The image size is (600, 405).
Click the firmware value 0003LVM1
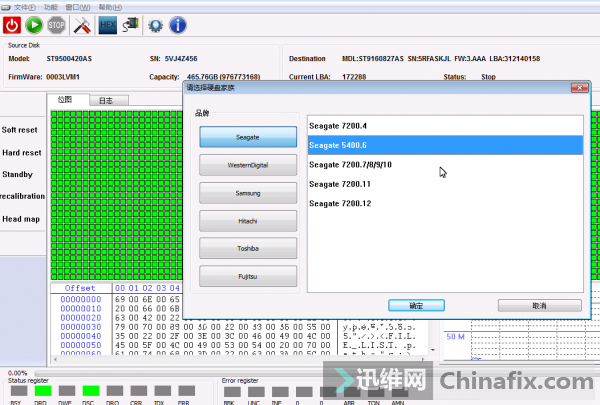pyautogui.click(x=63, y=77)
